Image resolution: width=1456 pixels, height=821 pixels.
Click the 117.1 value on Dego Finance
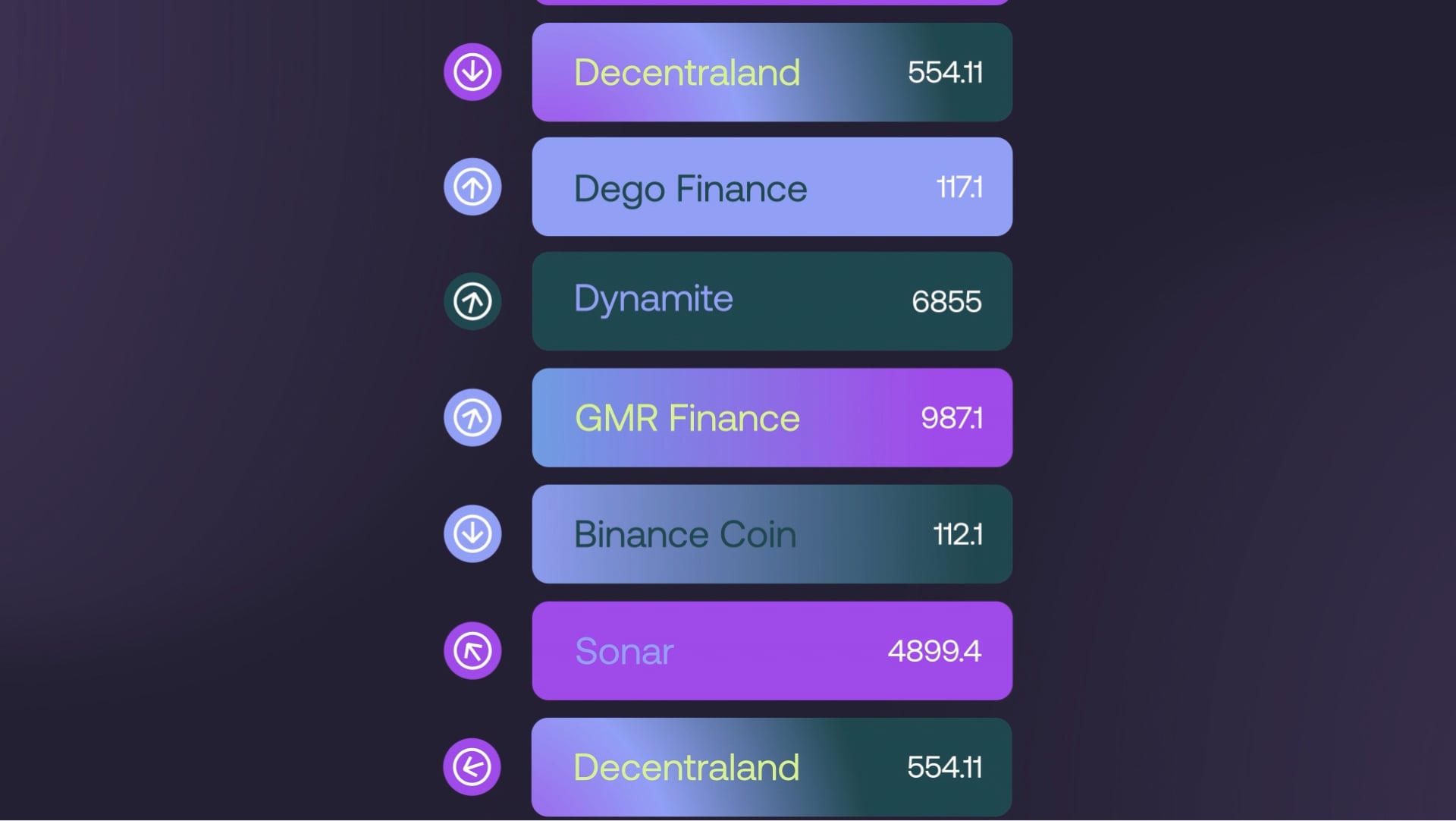[959, 187]
